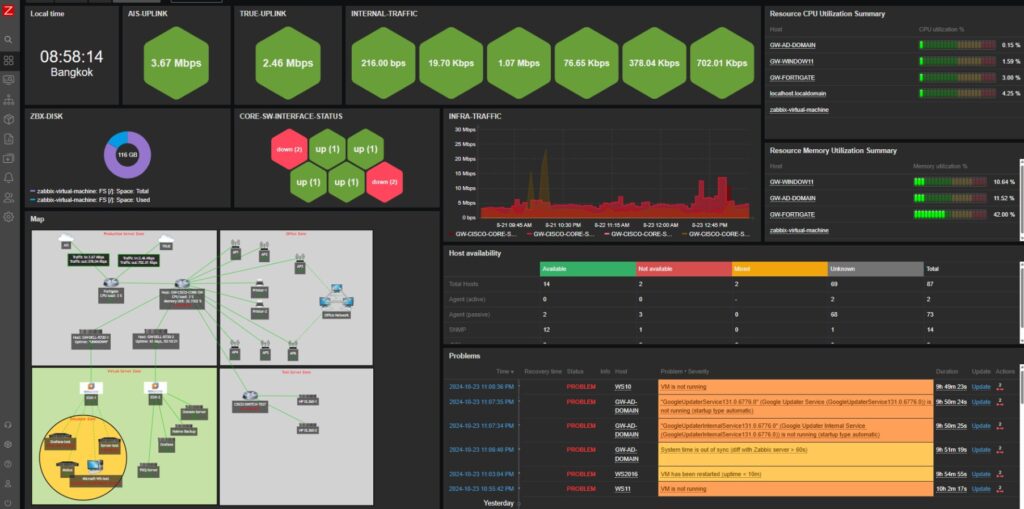Sort problems using the Time column header
The width and height of the screenshot is (1024, 509).
pos(504,371)
